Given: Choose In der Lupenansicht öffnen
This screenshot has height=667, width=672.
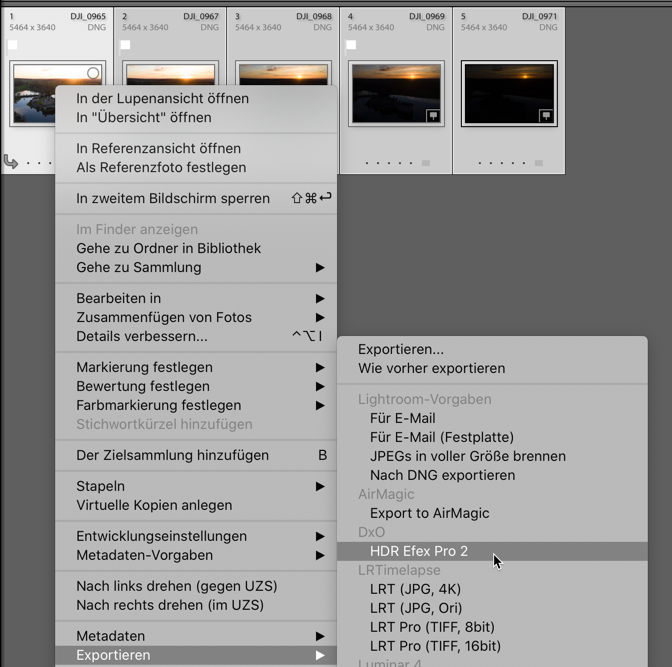Looking at the screenshot, I should [x=196, y=99].
